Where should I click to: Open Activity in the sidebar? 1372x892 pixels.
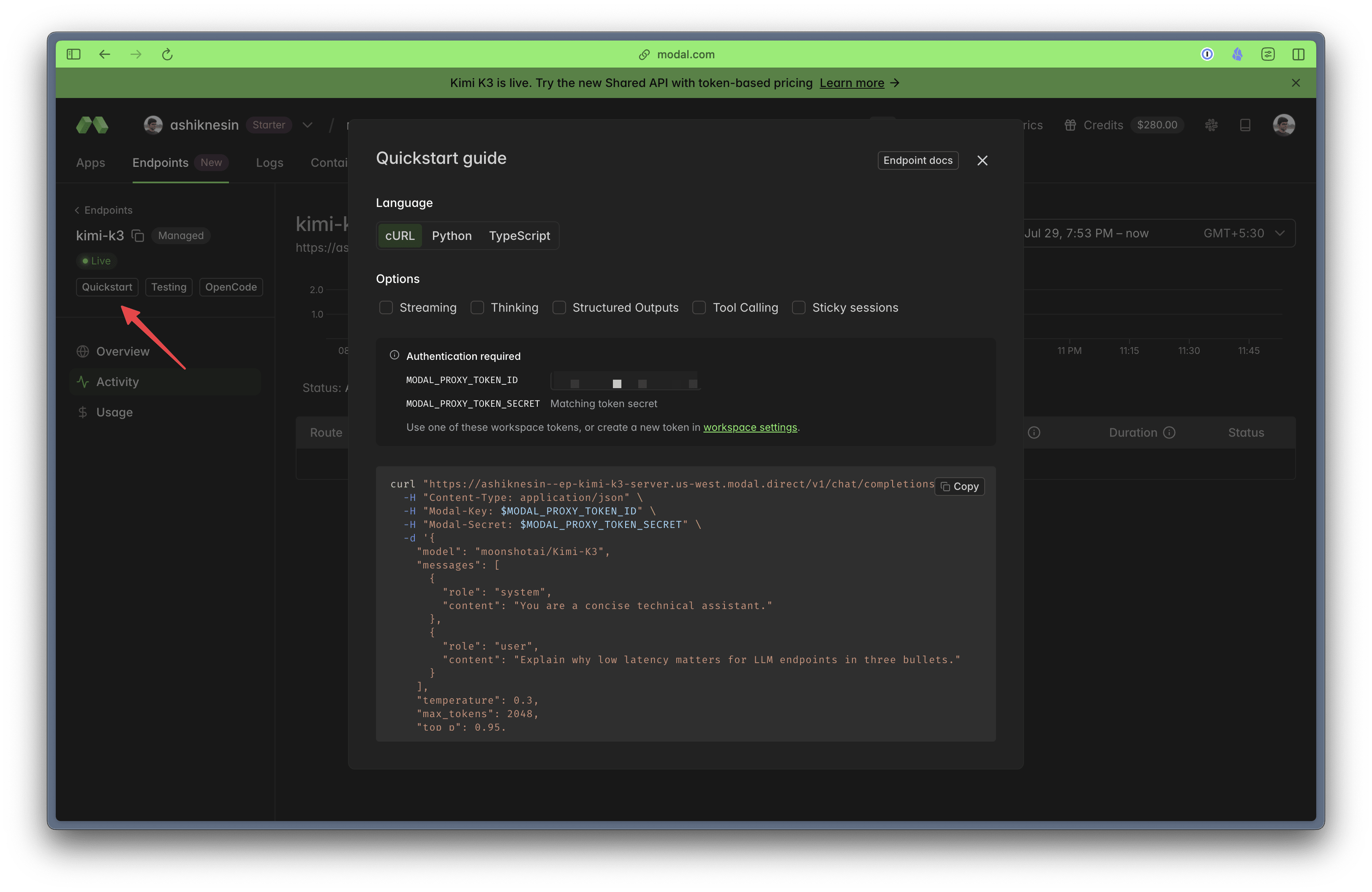coord(165,382)
